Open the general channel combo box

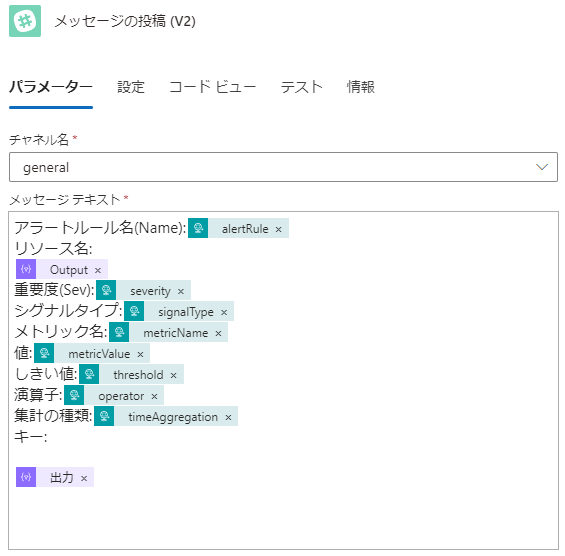point(283,167)
